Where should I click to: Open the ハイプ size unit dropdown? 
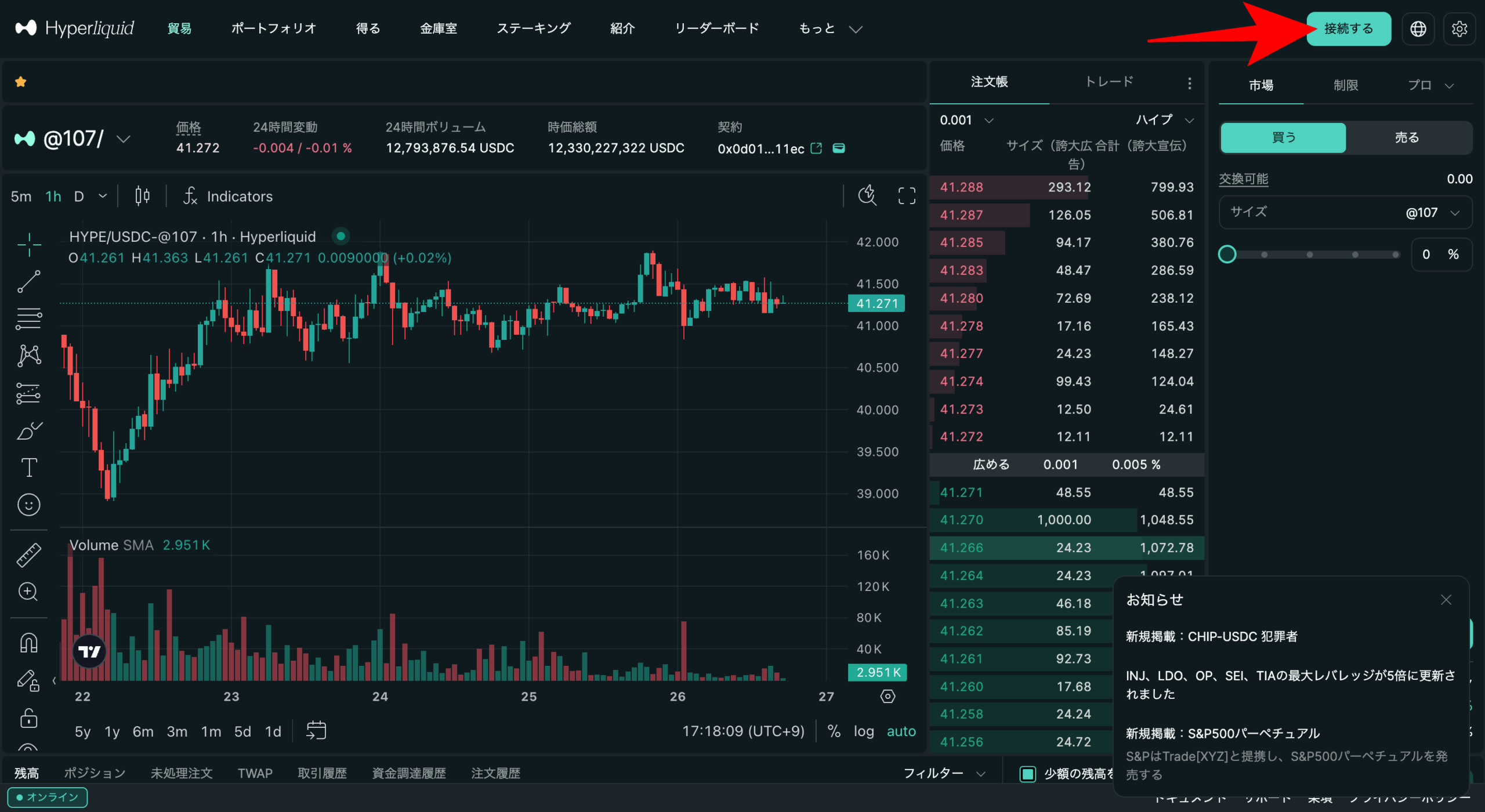1164,120
